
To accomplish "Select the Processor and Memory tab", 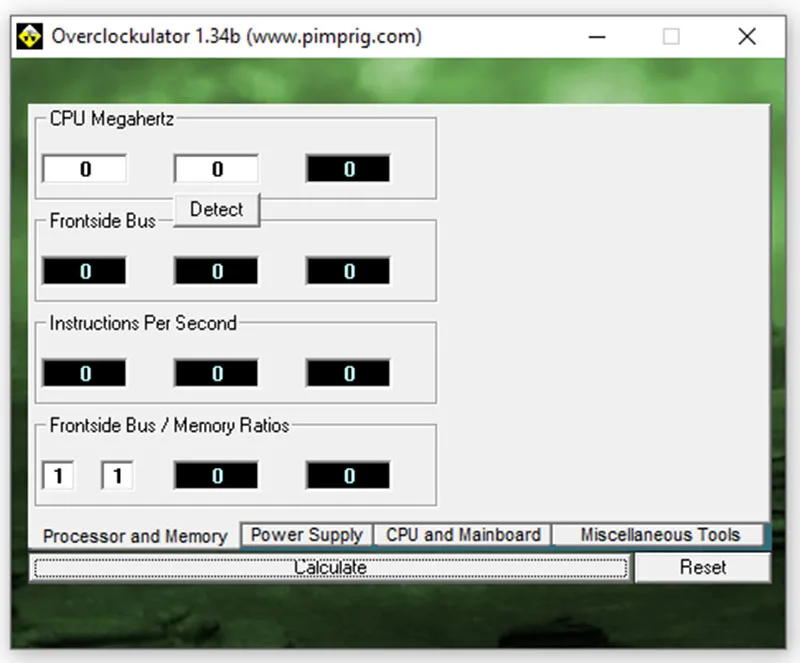I will point(135,536).
